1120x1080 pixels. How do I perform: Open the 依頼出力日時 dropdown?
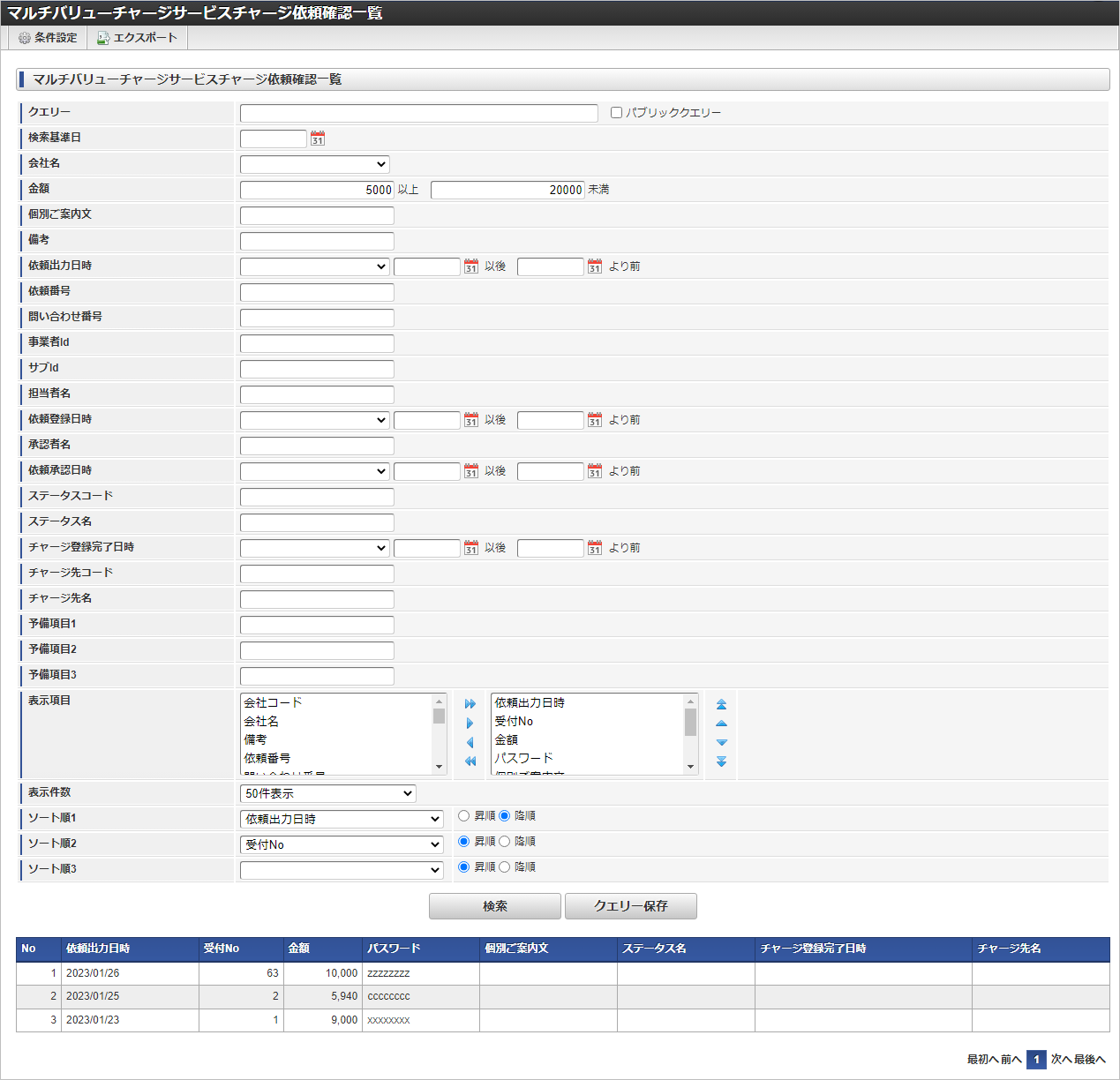click(314, 266)
